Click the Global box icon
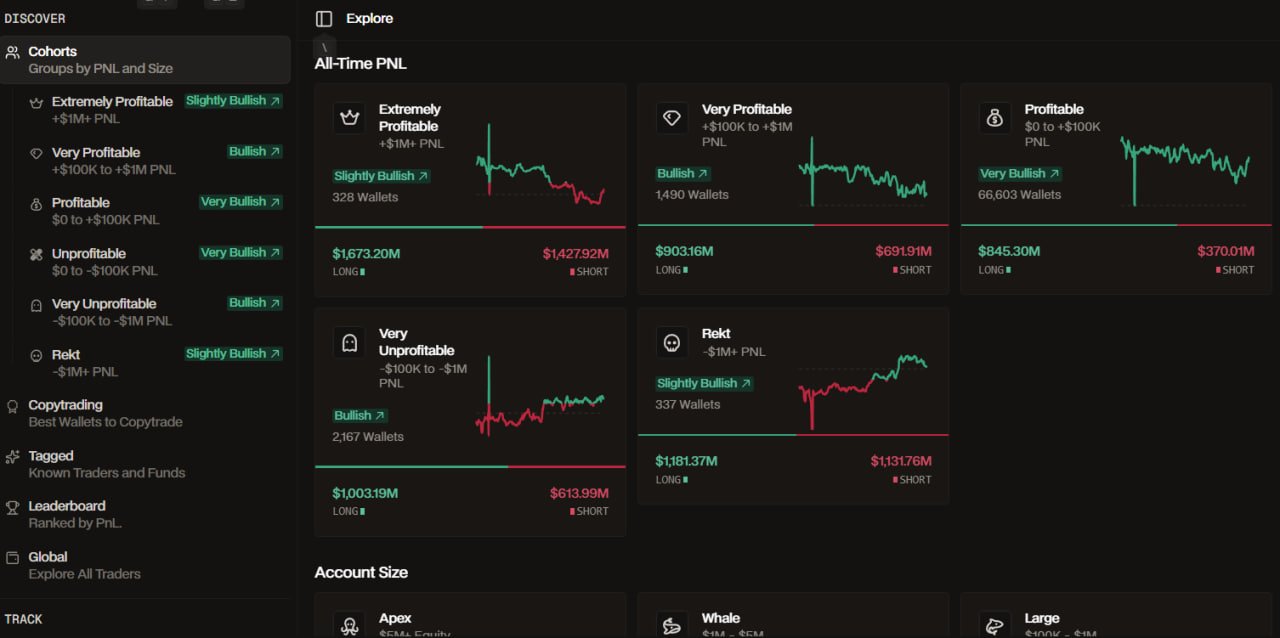This screenshot has height=638, width=1280. (12, 558)
